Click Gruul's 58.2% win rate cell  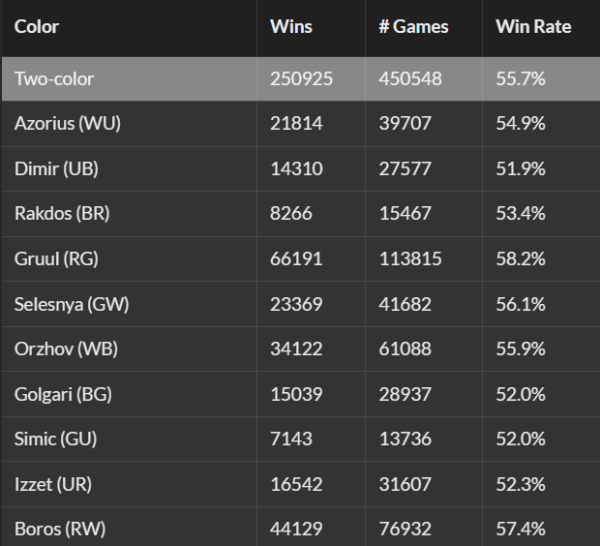(x=520, y=259)
